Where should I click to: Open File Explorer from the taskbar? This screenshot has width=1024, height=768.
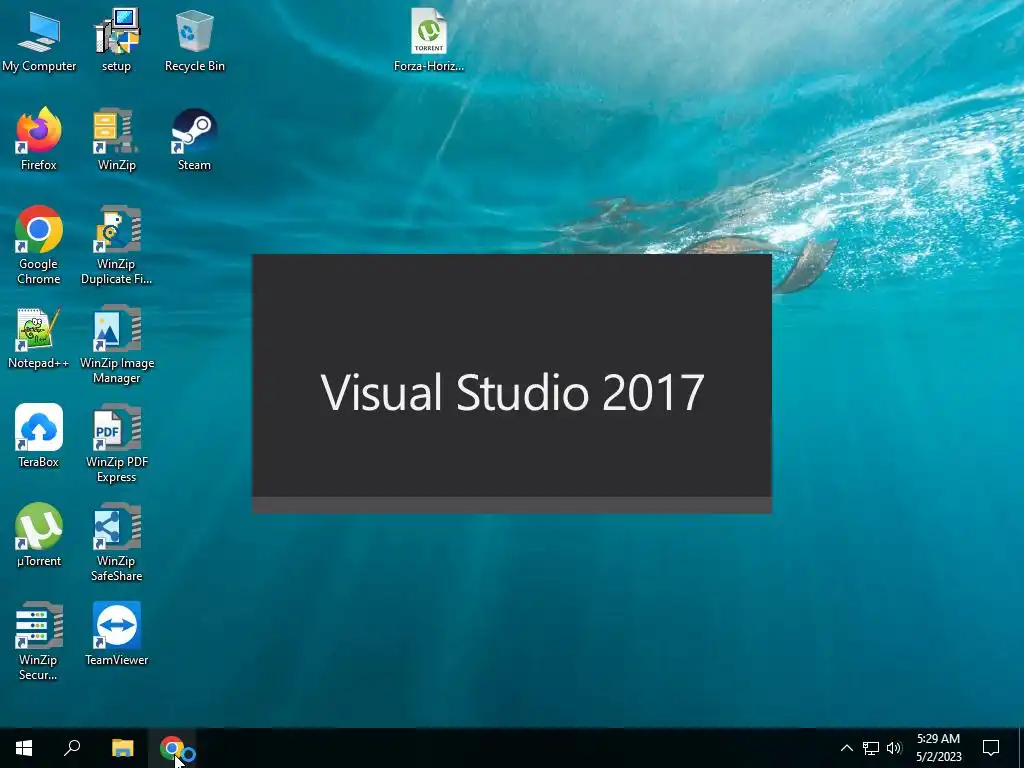(122, 748)
